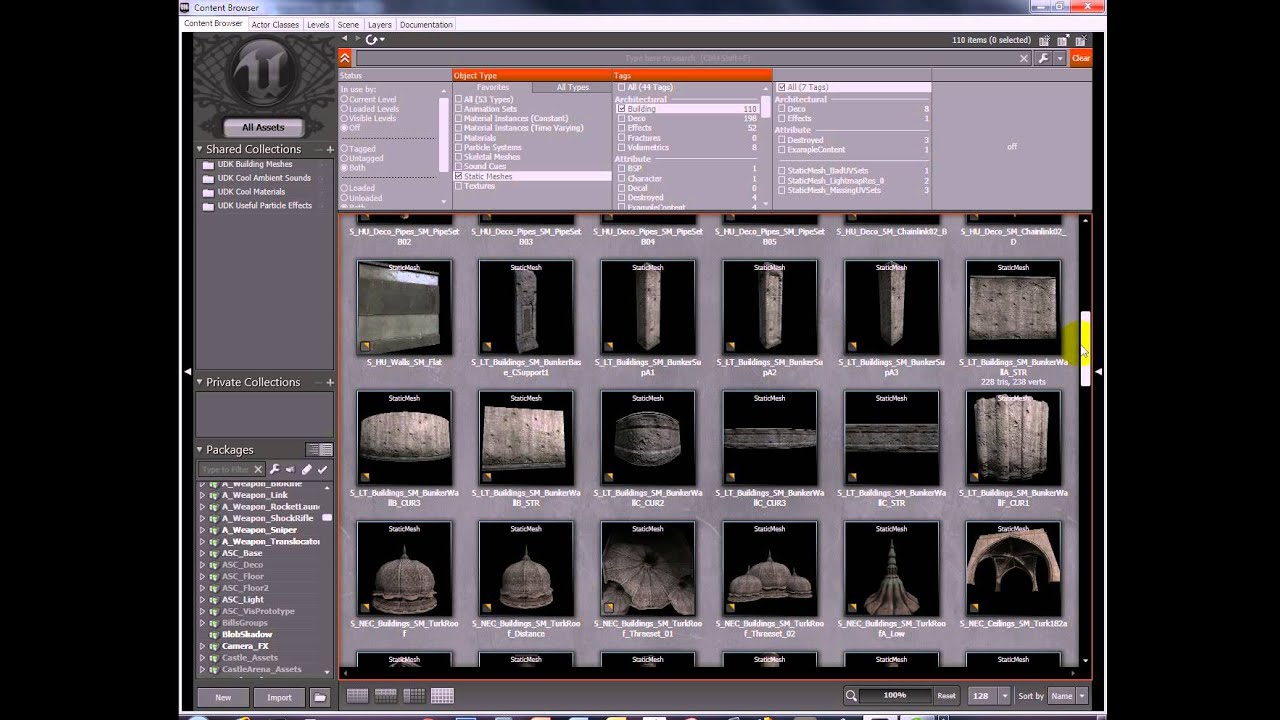Remove a Shared Collection with the minus icon

click(x=319, y=149)
